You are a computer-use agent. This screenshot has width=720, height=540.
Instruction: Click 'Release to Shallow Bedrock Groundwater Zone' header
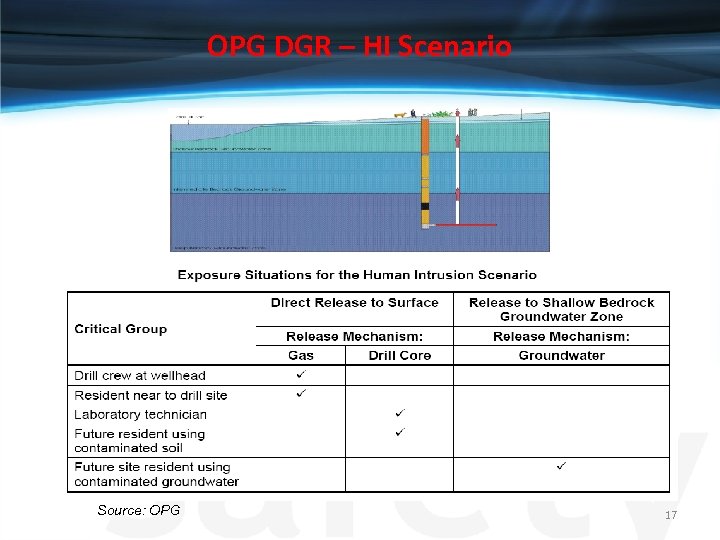(x=562, y=309)
